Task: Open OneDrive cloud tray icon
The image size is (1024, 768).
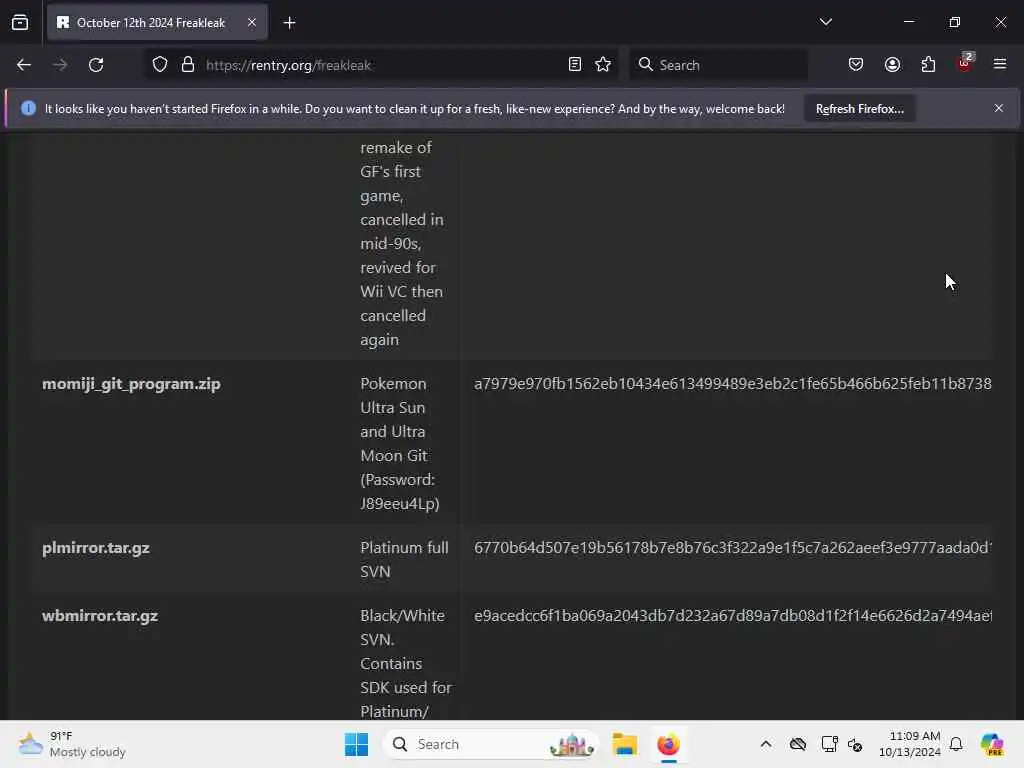Action: [x=797, y=744]
